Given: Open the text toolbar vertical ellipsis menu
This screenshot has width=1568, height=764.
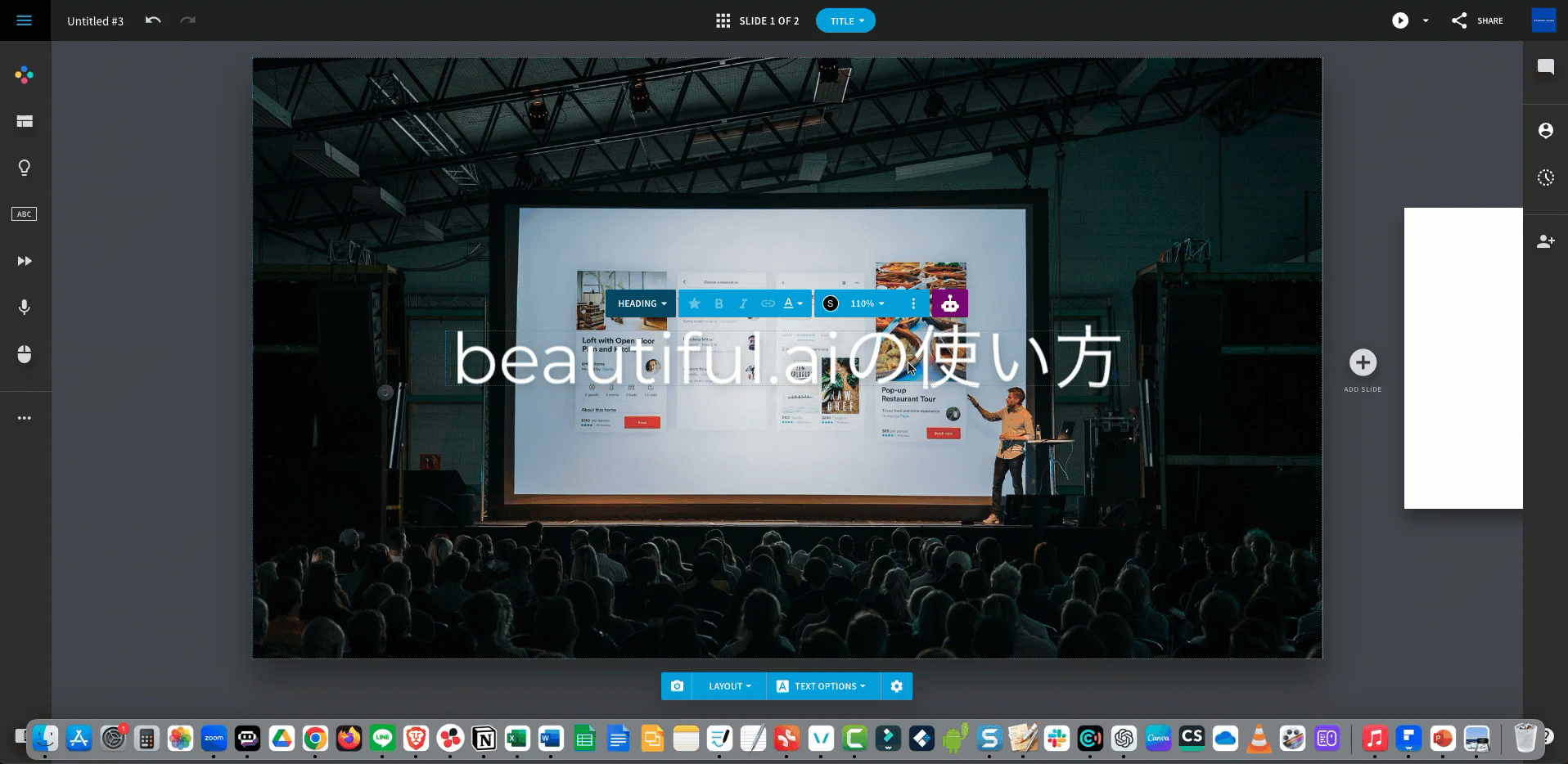Looking at the screenshot, I should coord(913,303).
